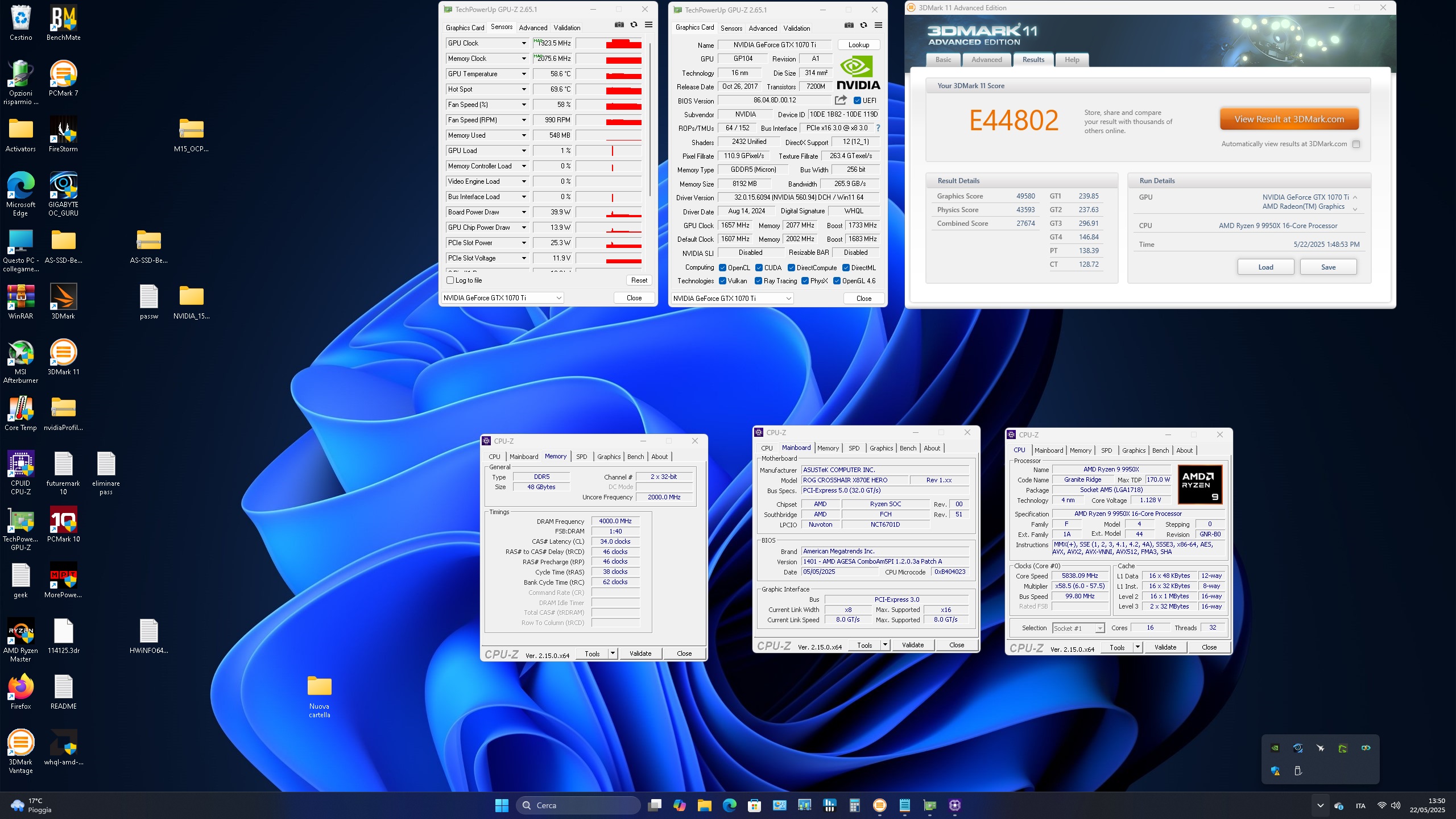Switch to the Basic tab in 3DMark 11

[943, 60]
